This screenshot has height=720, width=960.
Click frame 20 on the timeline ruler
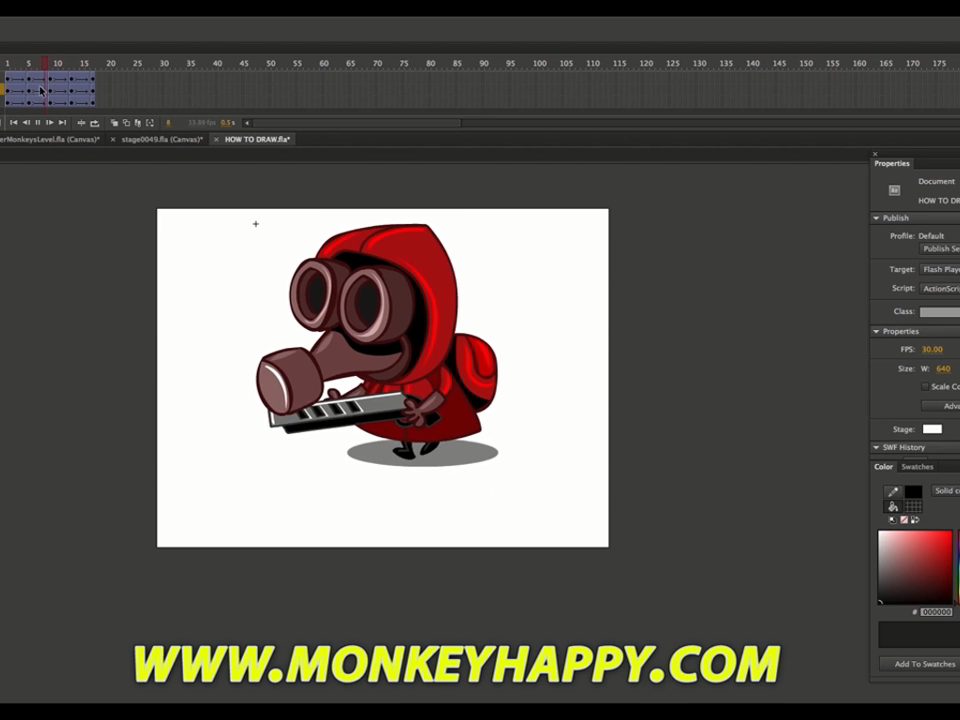tap(110, 64)
